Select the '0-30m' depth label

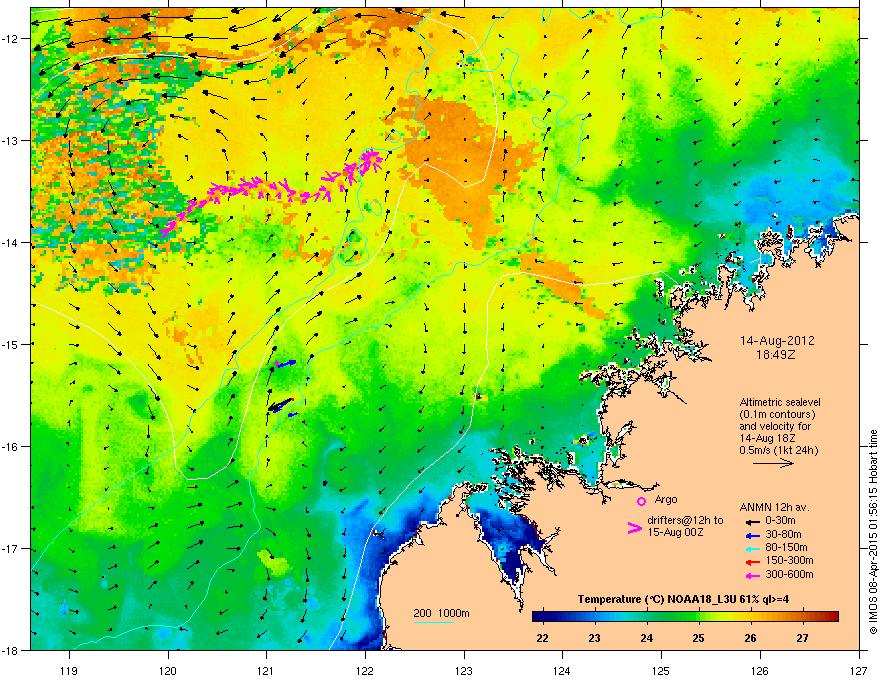point(780,521)
